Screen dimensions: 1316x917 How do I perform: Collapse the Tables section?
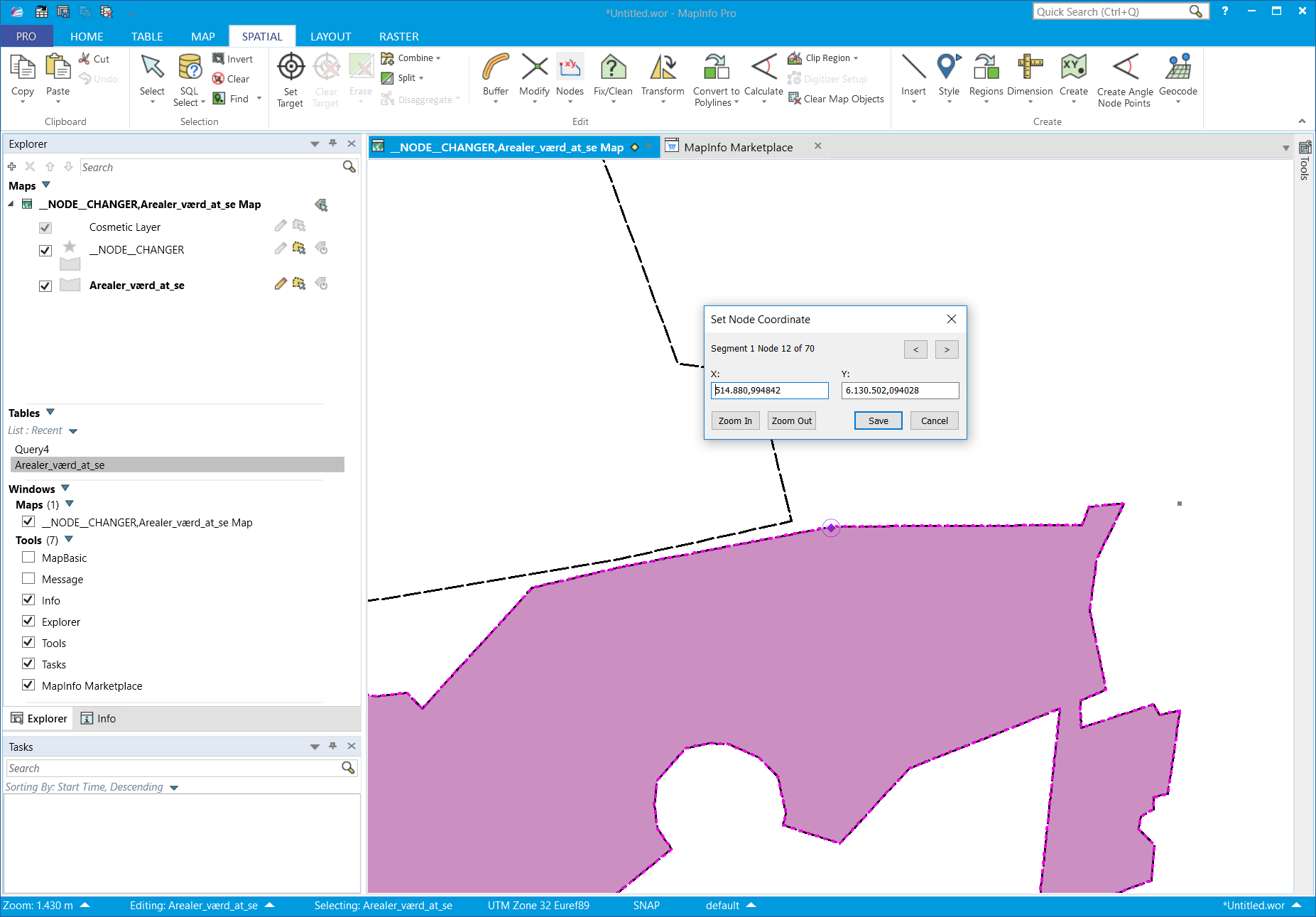[x=50, y=412]
